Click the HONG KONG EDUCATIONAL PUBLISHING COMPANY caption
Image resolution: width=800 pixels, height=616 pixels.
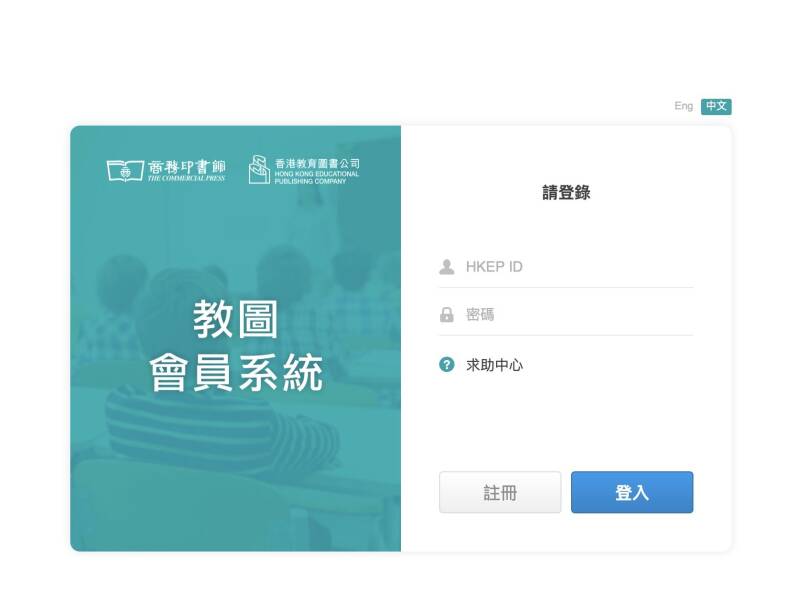click(317, 178)
